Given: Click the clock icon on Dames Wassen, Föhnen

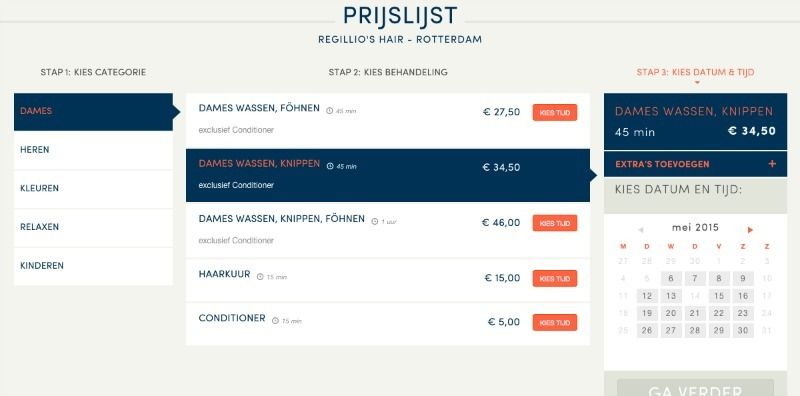Looking at the screenshot, I should pyautogui.click(x=329, y=111).
